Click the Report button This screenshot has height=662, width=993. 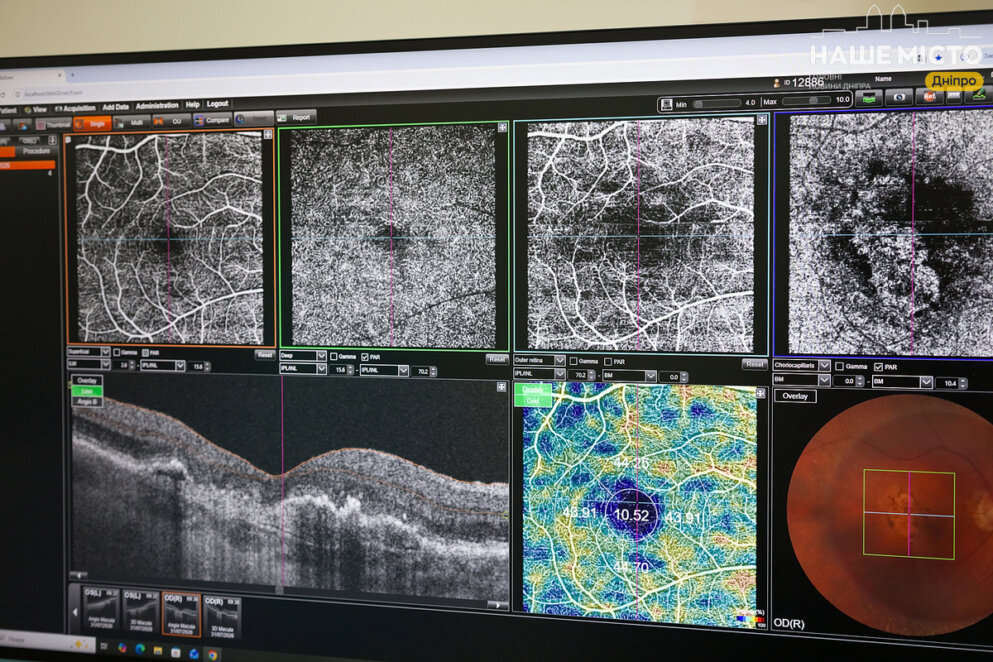pos(295,117)
